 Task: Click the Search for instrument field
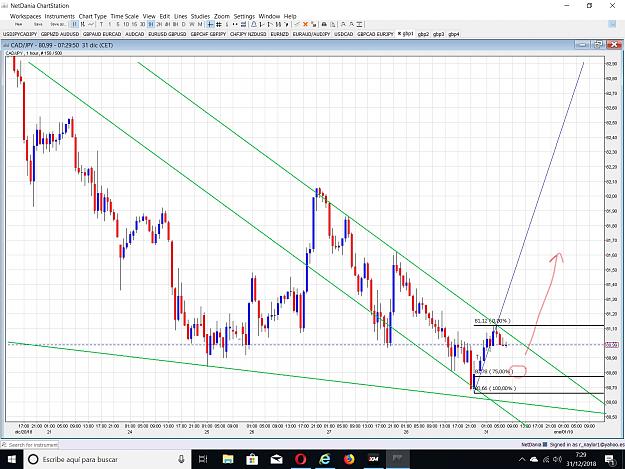pos(30,444)
